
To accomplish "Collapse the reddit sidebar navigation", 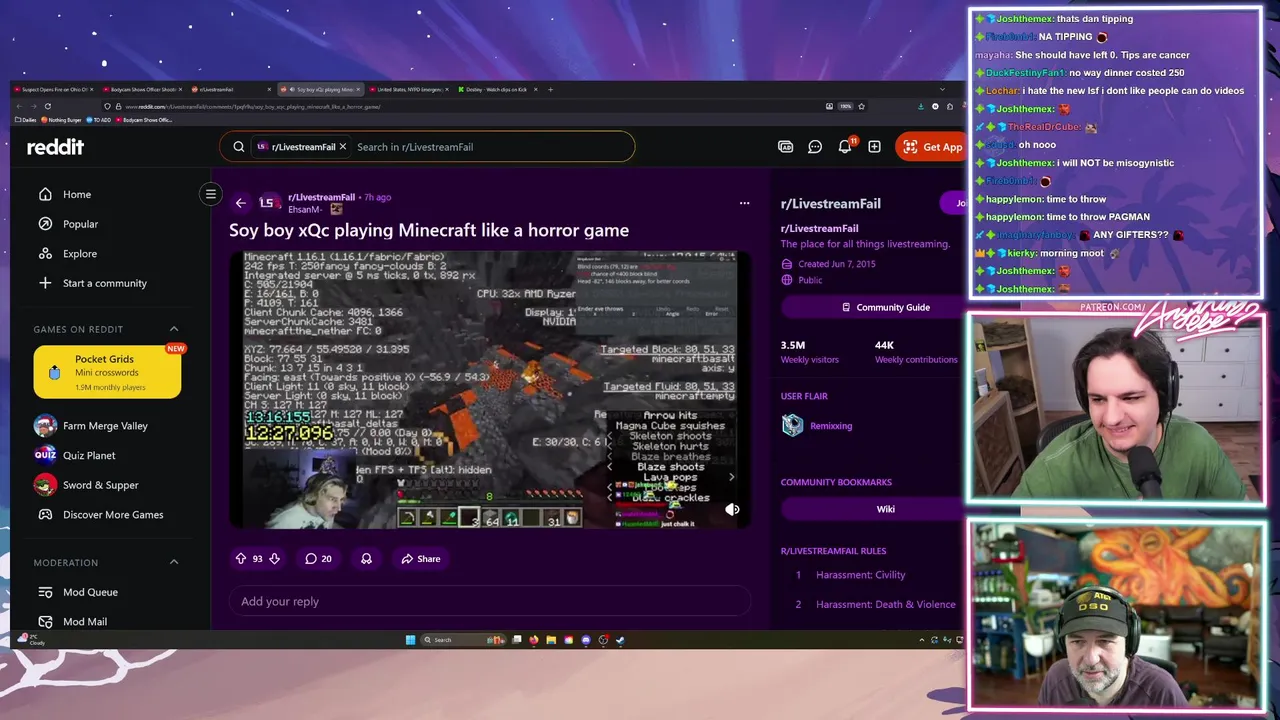I will 210,194.
